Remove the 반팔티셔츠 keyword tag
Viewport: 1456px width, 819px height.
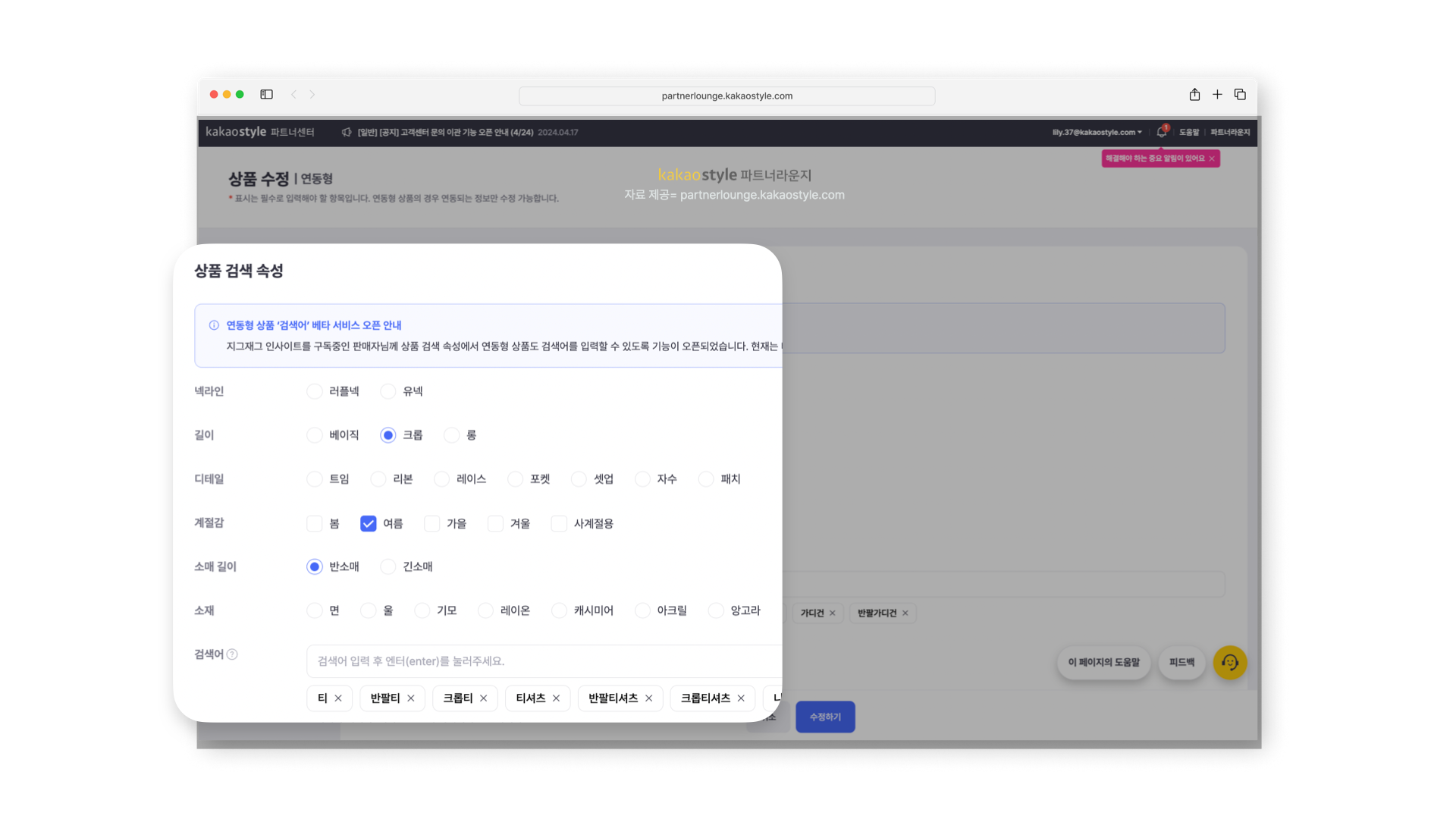(649, 698)
